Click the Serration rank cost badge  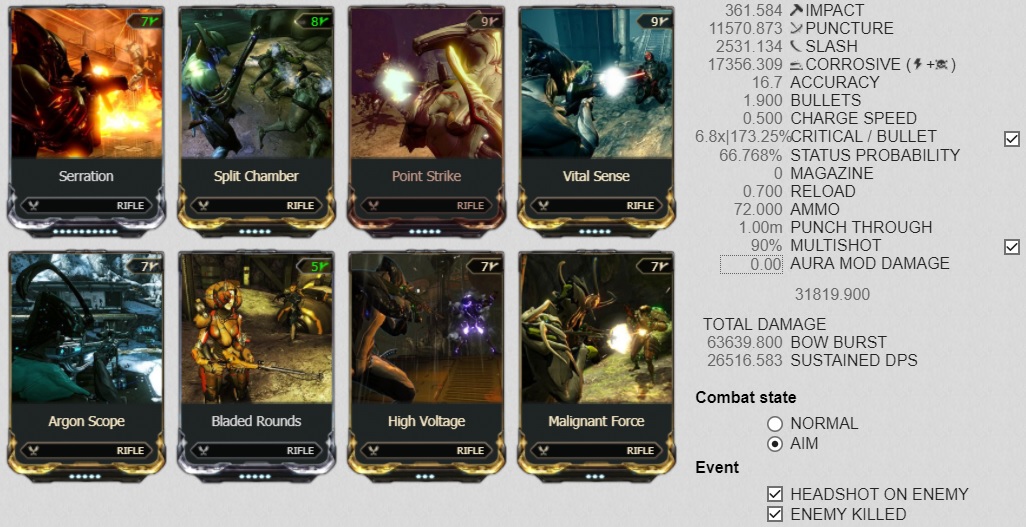(x=145, y=21)
